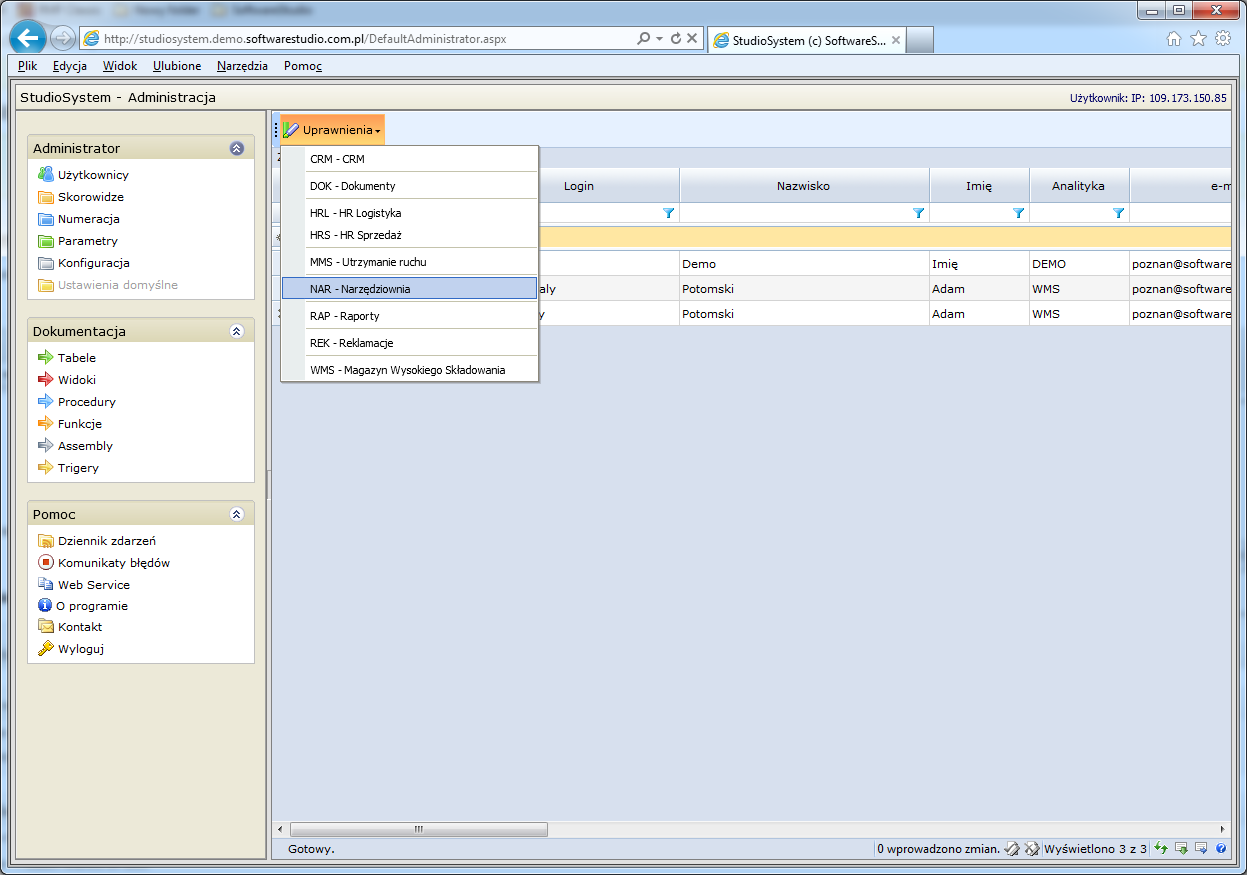Open address bar search dropdown arrow

pos(660,39)
